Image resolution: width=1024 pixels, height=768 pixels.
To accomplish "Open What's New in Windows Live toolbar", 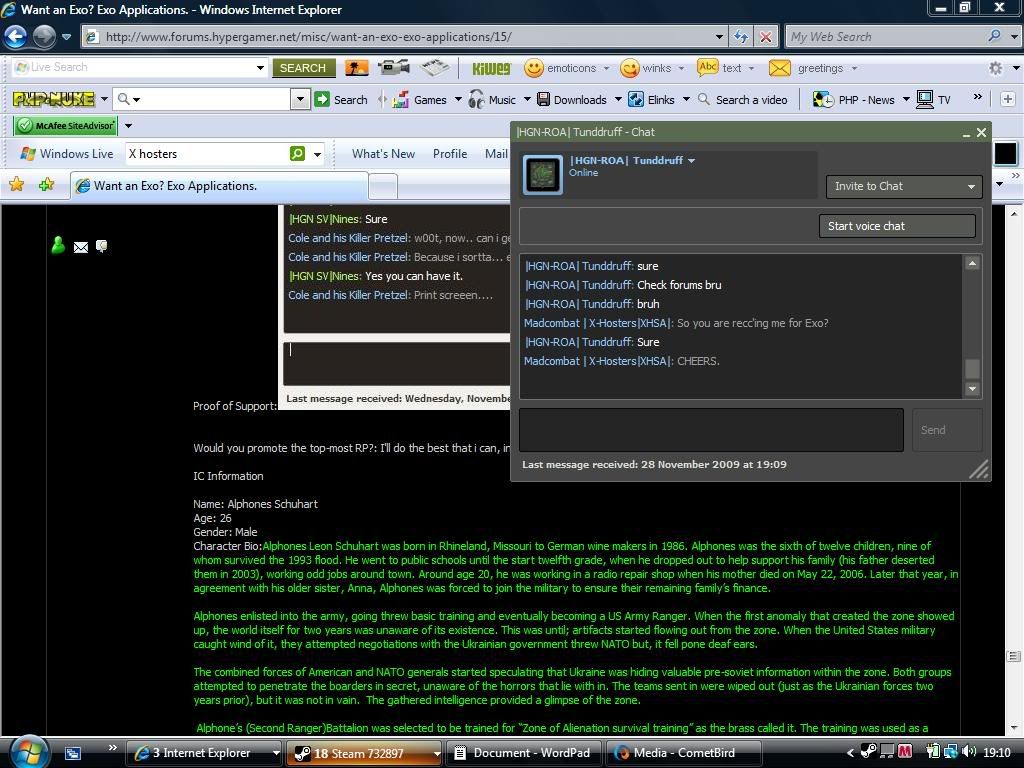I will [383, 153].
